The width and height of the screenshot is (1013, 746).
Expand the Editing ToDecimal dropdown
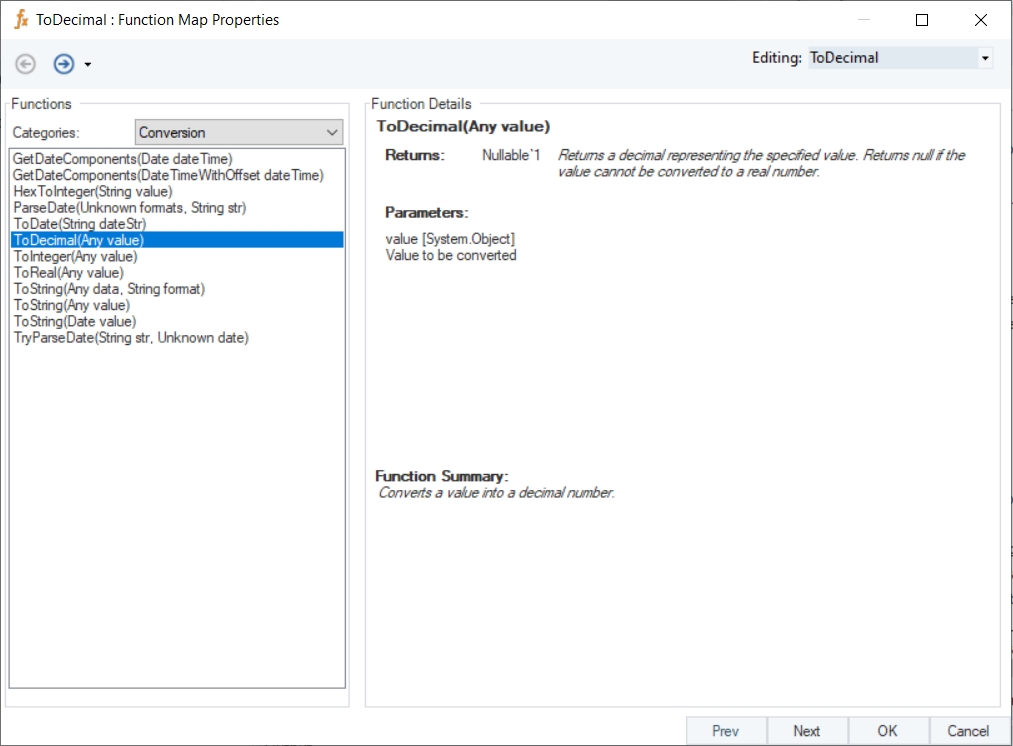click(985, 58)
